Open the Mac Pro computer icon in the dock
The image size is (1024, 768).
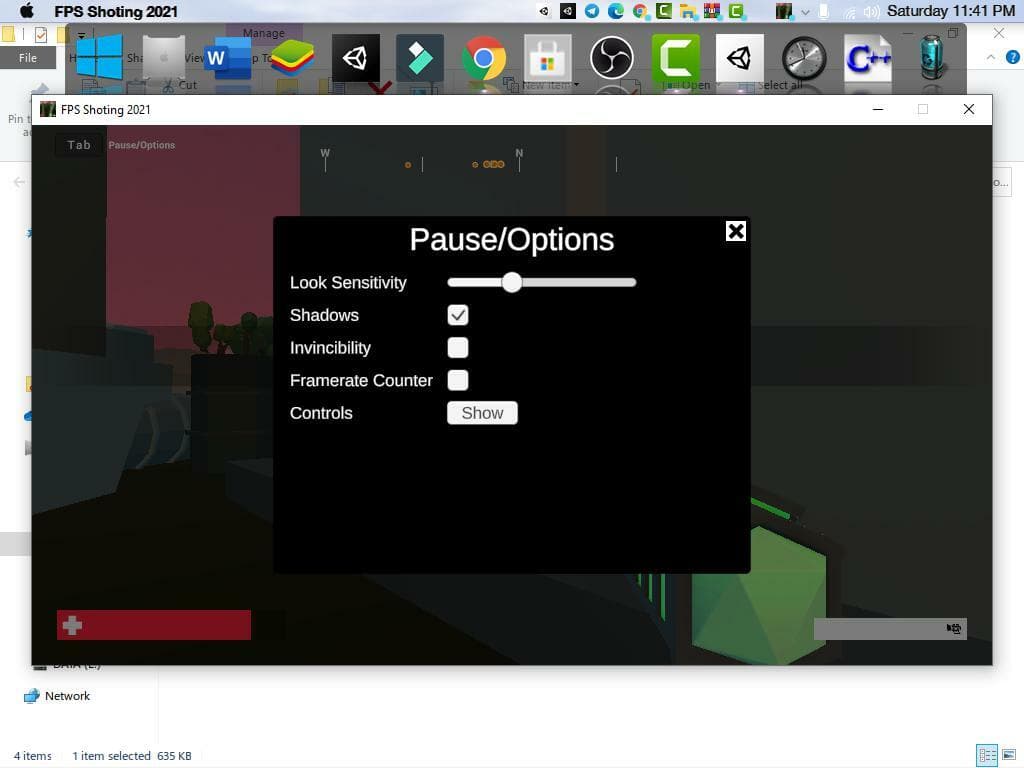tap(163, 57)
